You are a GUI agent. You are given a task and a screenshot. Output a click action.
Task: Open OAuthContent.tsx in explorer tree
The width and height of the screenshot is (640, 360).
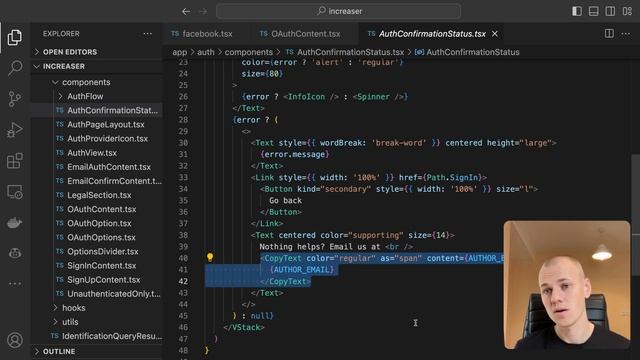(x=97, y=209)
